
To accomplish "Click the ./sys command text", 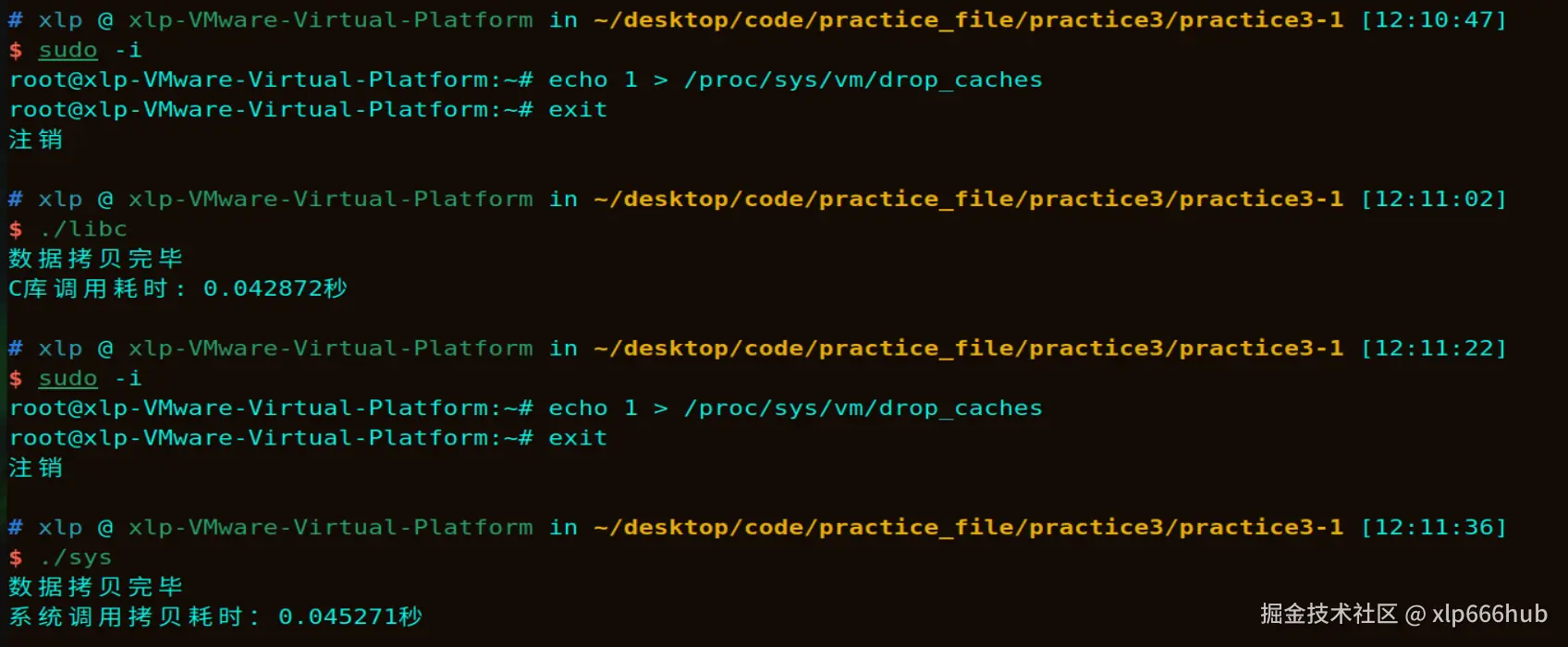I will pyautogui.click(x=76, y=557).
